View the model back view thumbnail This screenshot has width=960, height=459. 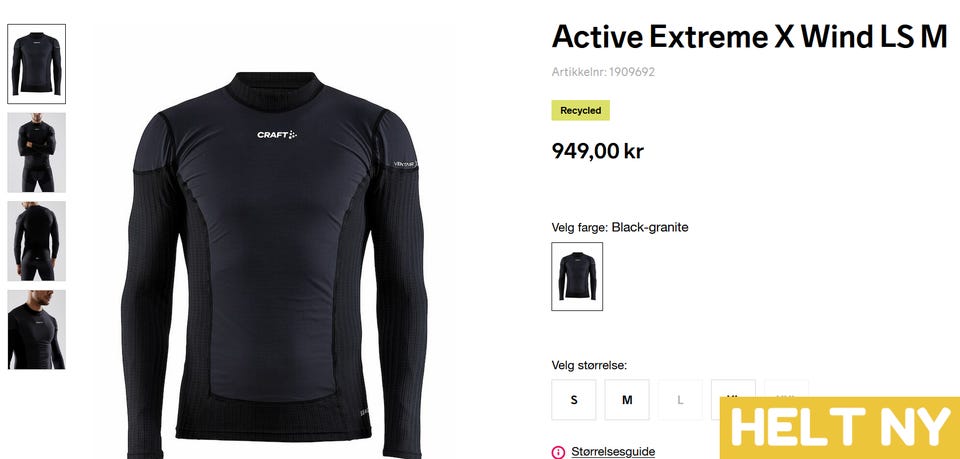tap(37, 241)
